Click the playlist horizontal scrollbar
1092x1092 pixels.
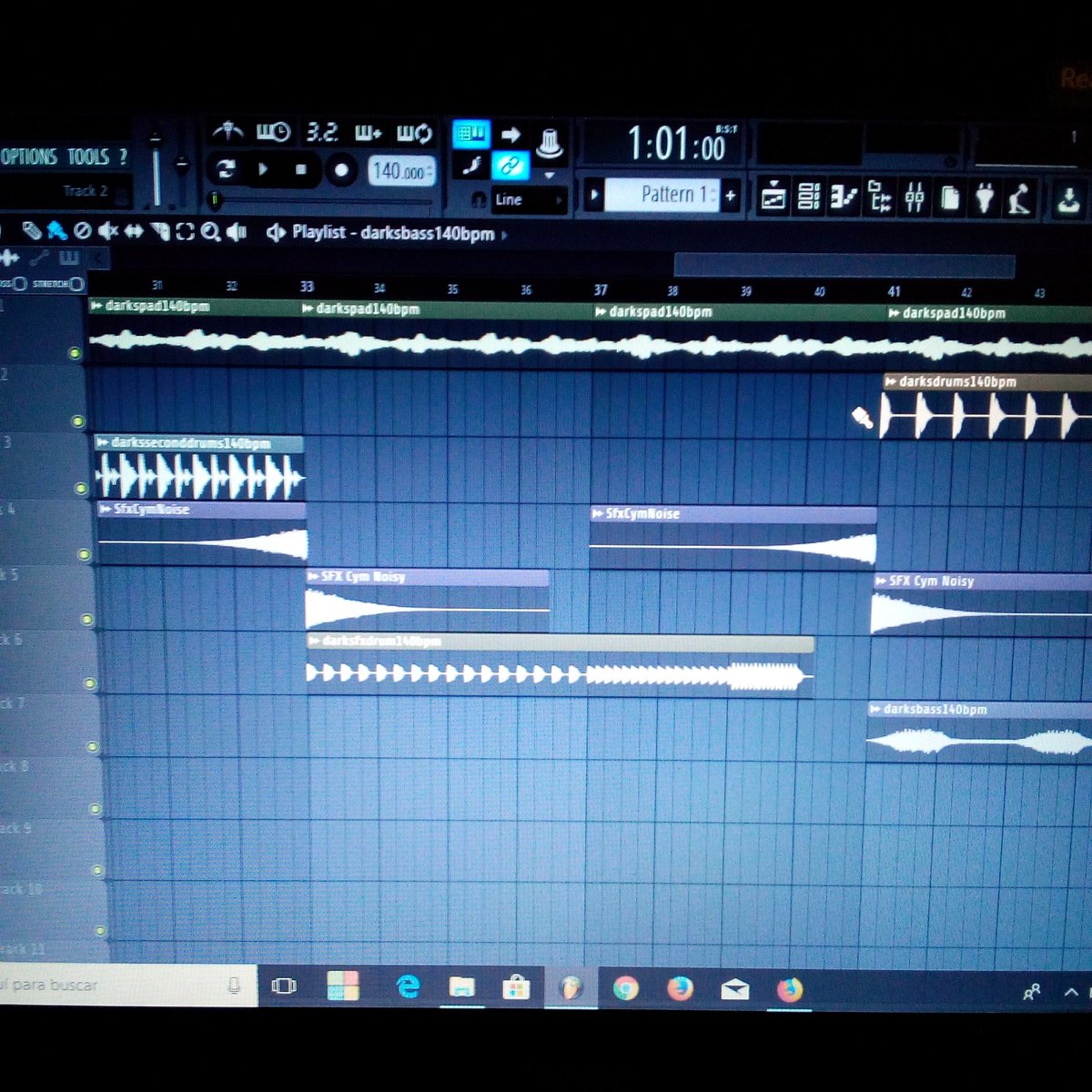(844, 265)
